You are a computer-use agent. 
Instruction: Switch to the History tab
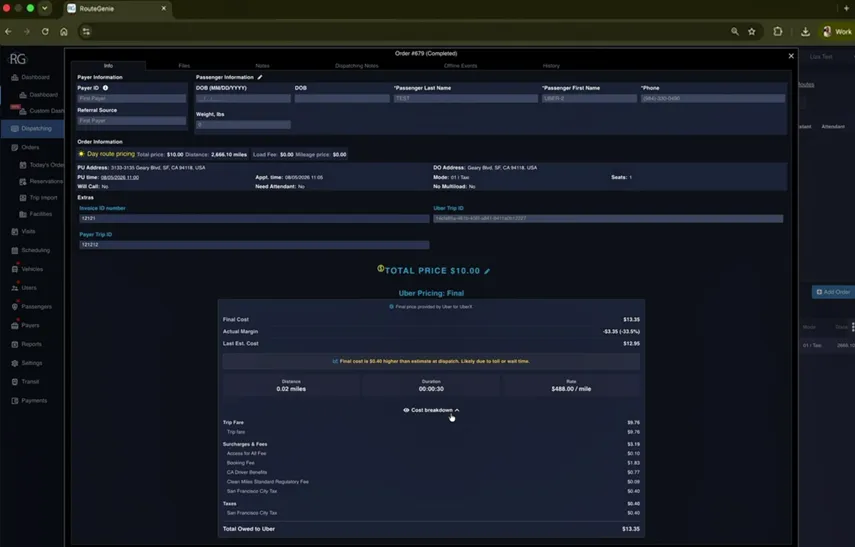(551, 65)
